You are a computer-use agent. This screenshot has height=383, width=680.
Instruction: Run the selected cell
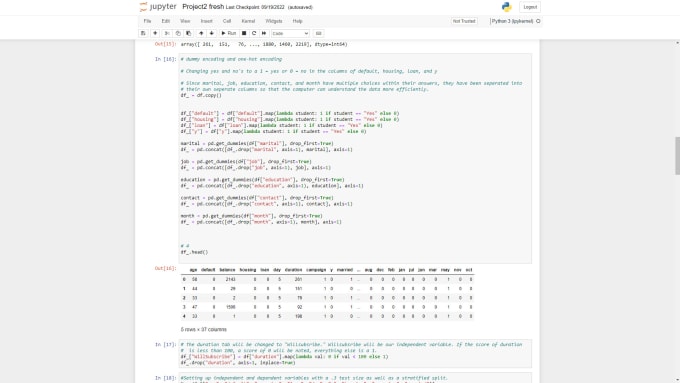pyautogui.click(x=229, y=33)
